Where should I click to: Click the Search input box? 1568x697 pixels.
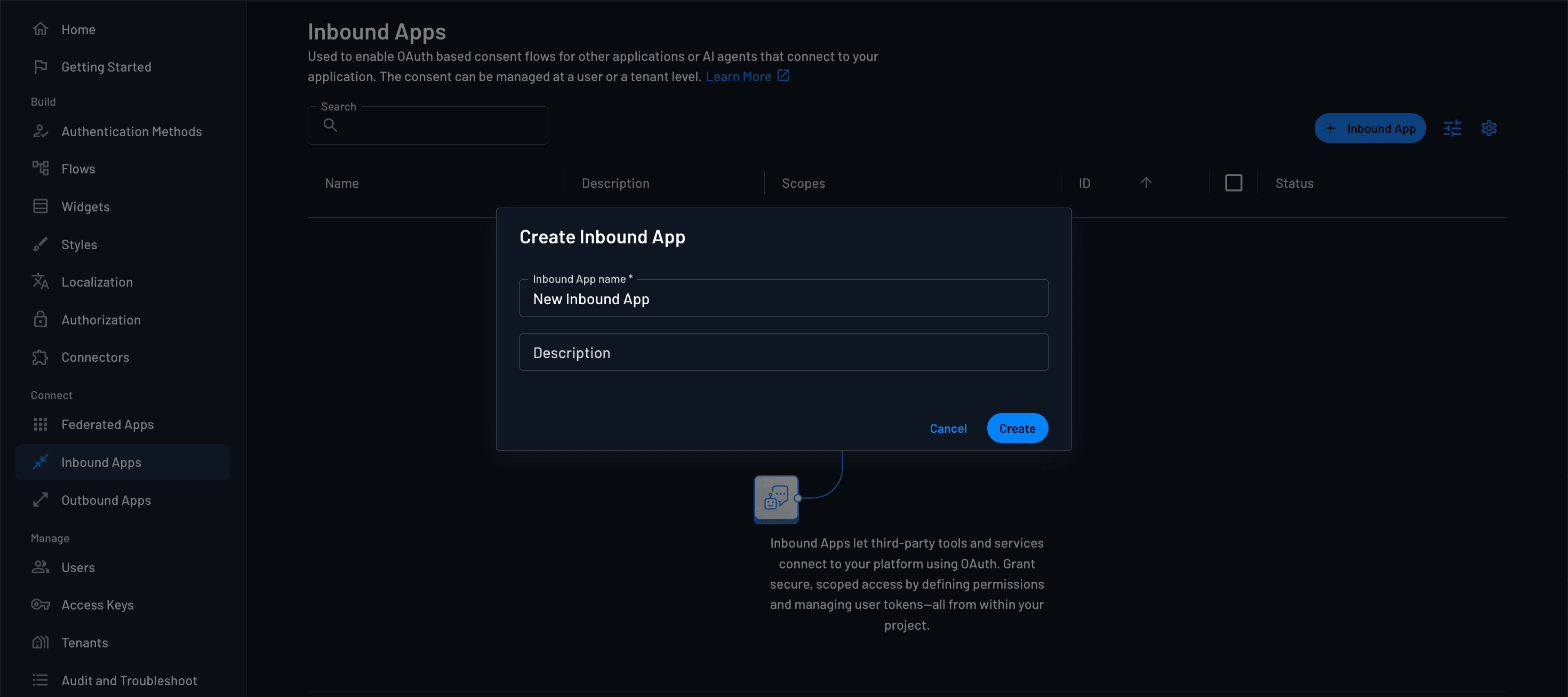(x=427, y=125)
